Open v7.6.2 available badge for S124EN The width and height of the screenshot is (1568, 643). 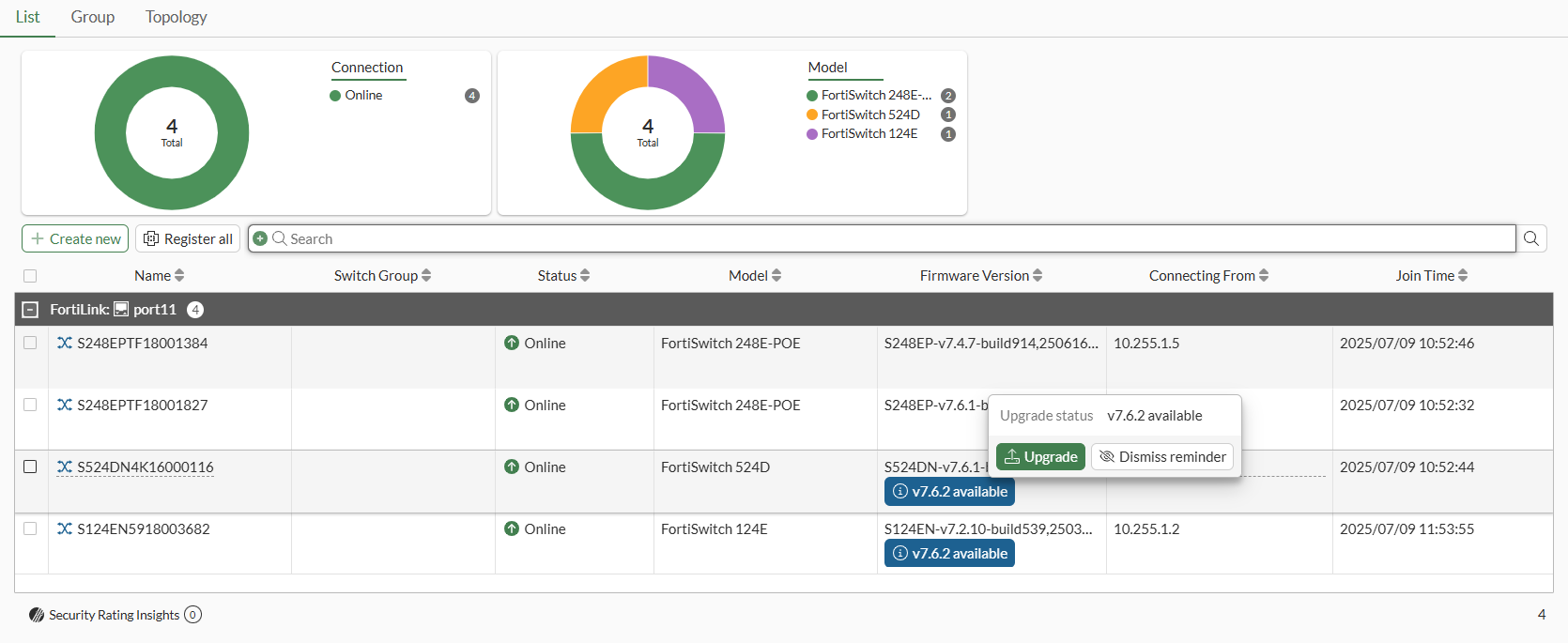pyautogui.click(x=949, y=554)
